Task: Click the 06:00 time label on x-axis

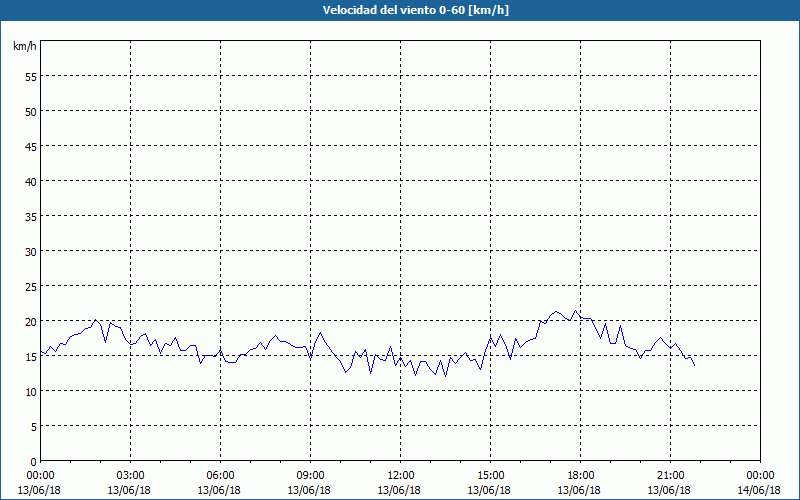Action: pos(220,476)
